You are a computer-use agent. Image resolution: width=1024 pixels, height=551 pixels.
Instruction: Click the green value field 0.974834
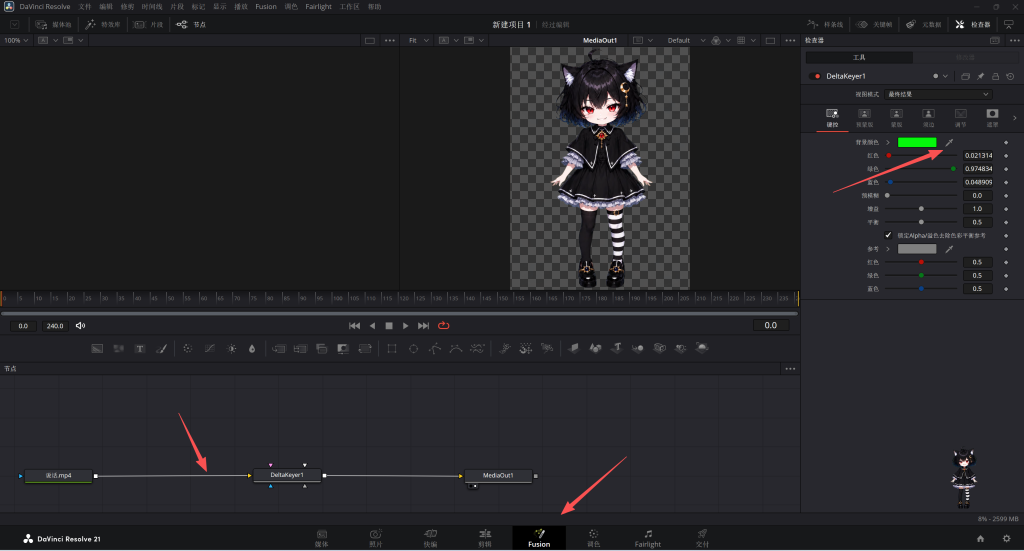(978, 169)
